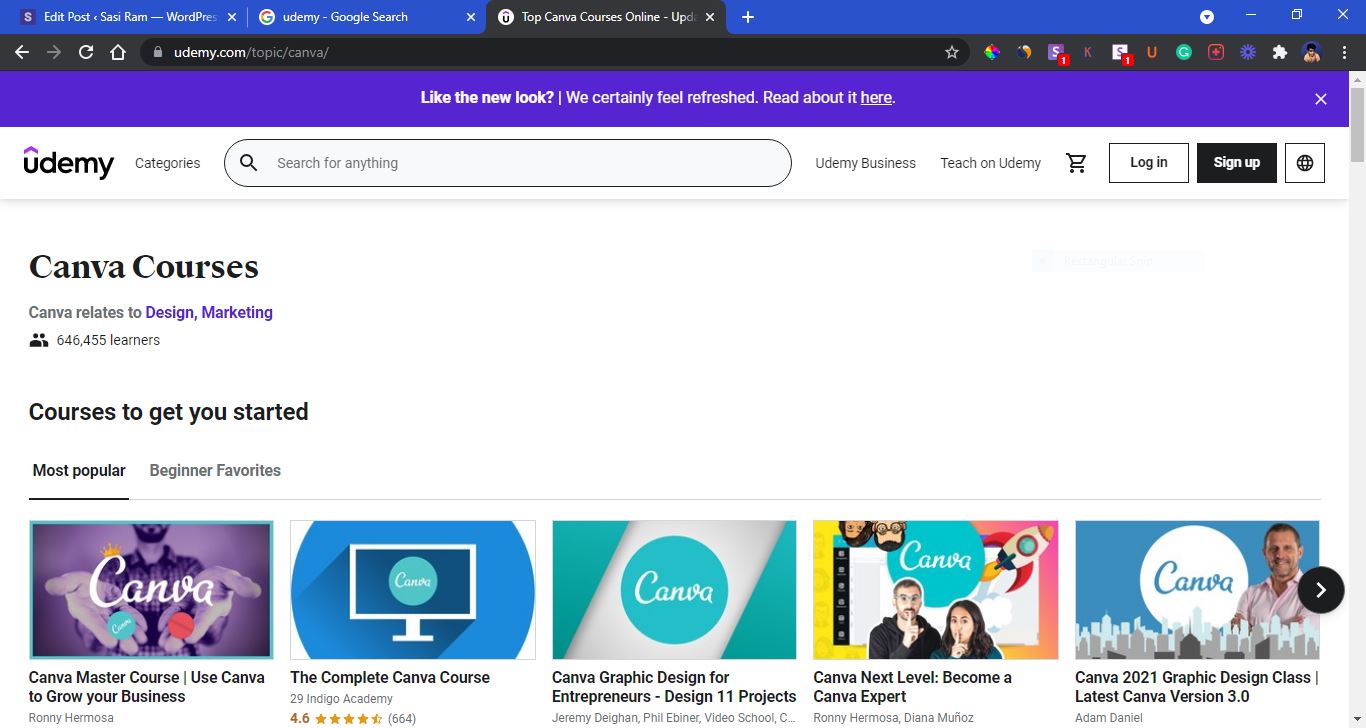Click the colorful wheel extension icon
The width and height of the screenshot is (1366, 728).
click(x=992, y=52)
